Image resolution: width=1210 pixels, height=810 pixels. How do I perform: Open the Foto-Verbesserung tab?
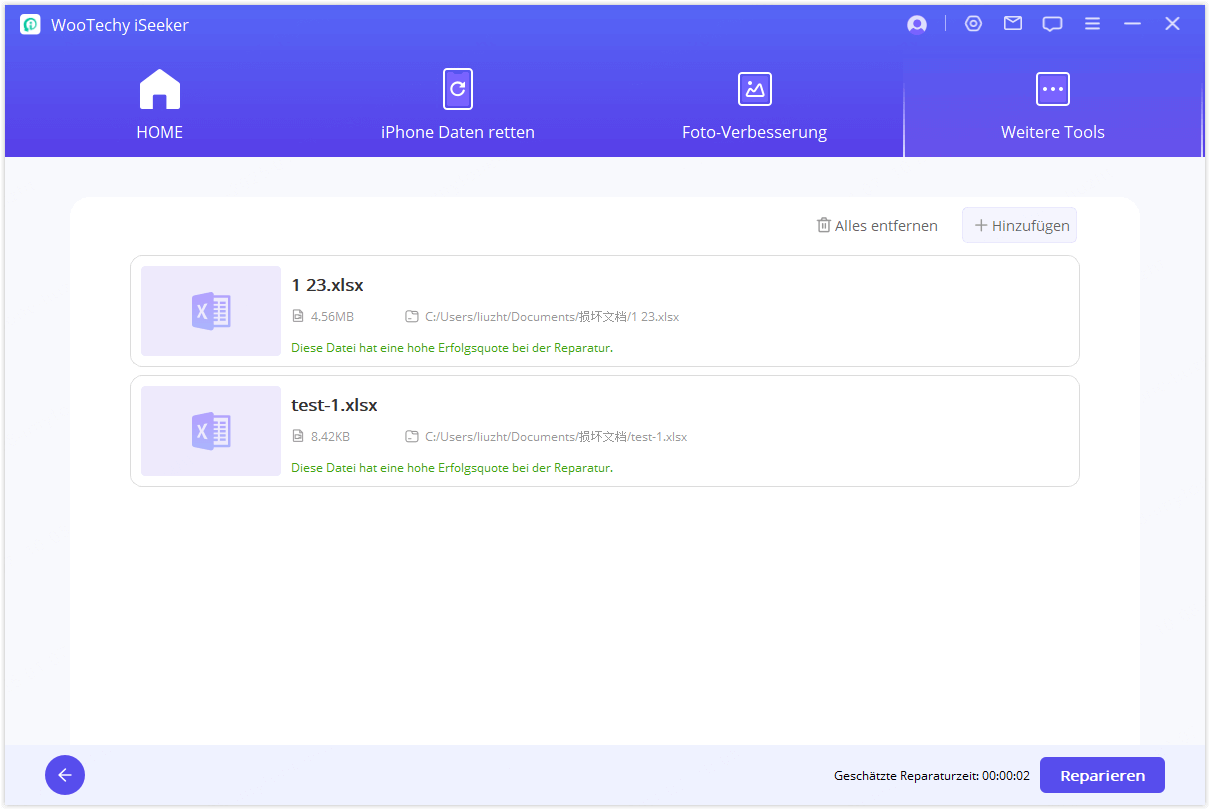click(x=754, y=105)
